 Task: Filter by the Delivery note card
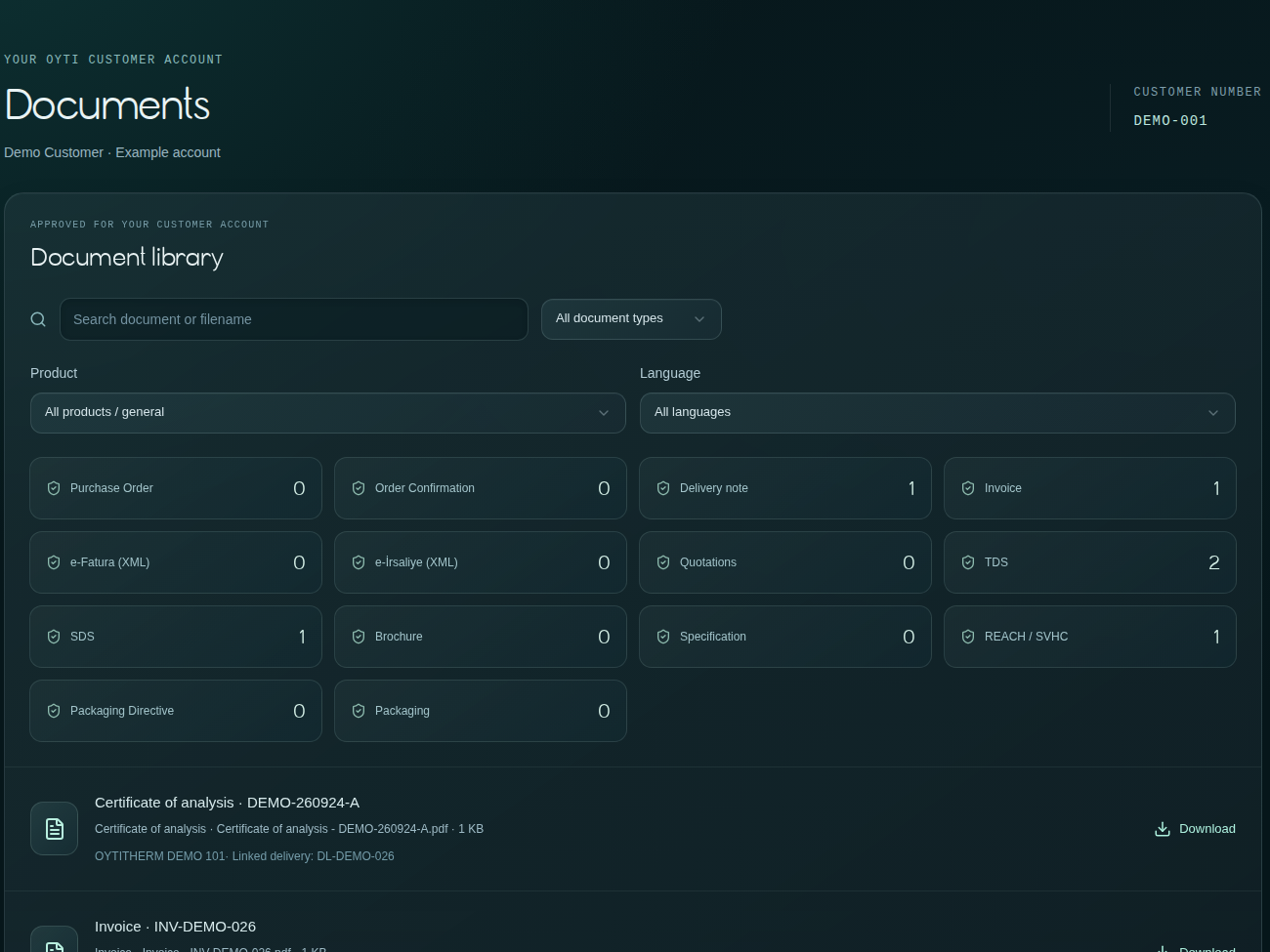click(785, 488)
